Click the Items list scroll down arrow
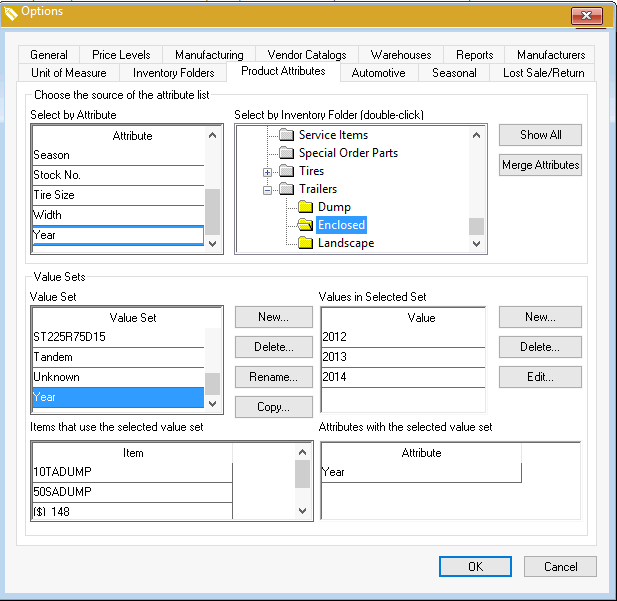Screen dimensions: 617x601 (303, 511)
